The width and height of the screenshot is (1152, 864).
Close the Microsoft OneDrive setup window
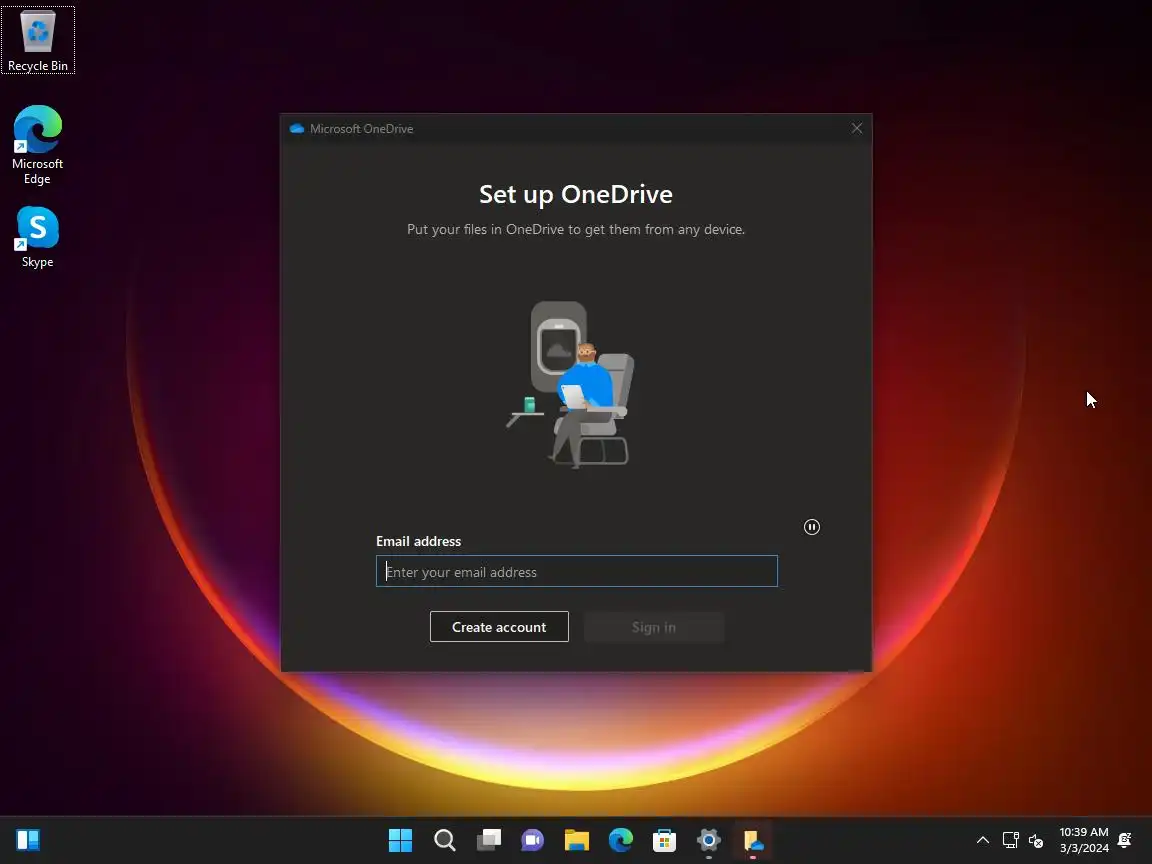(857, 129)
